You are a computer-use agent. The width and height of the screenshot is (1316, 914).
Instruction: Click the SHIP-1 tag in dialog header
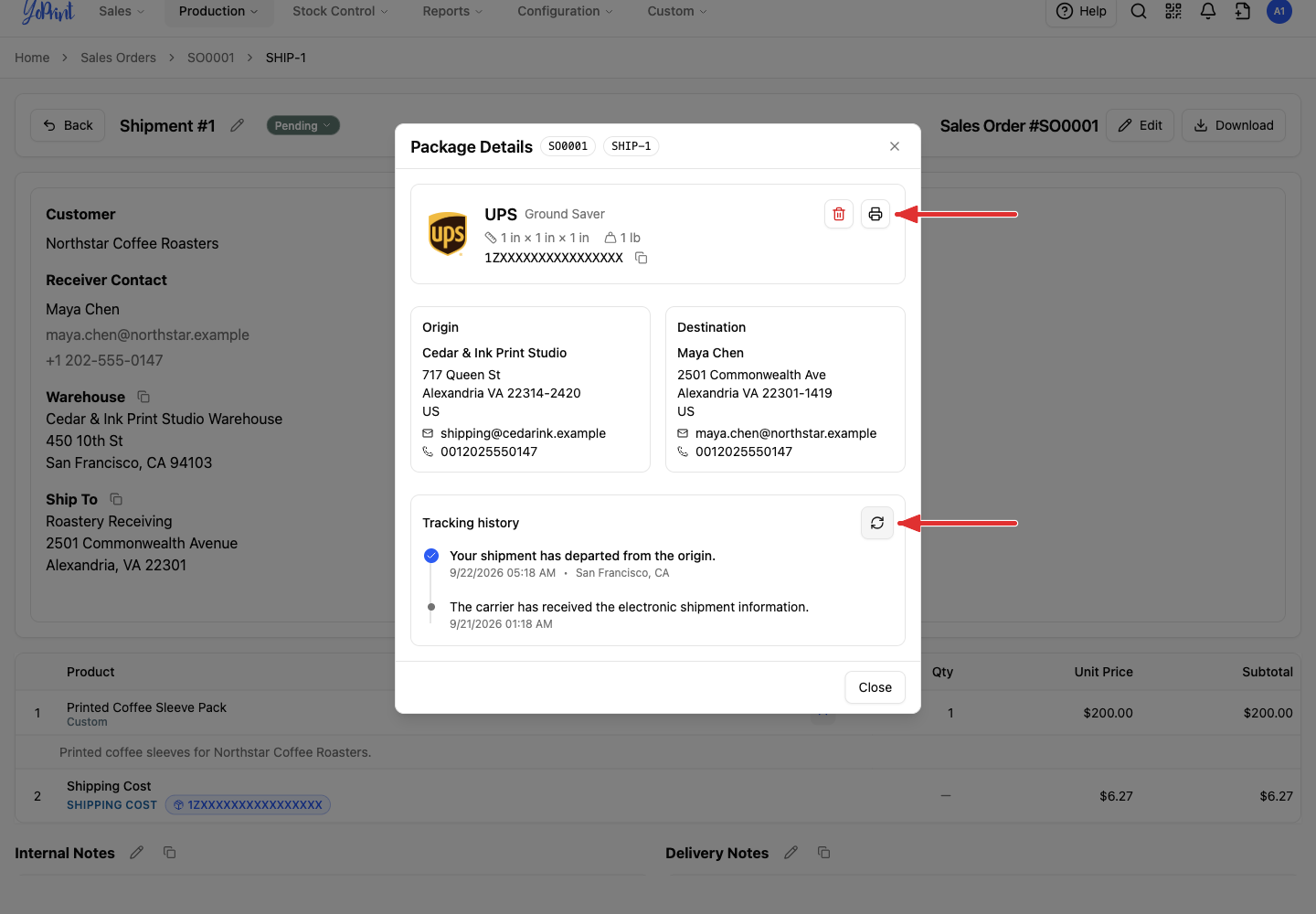pos(631,146)
